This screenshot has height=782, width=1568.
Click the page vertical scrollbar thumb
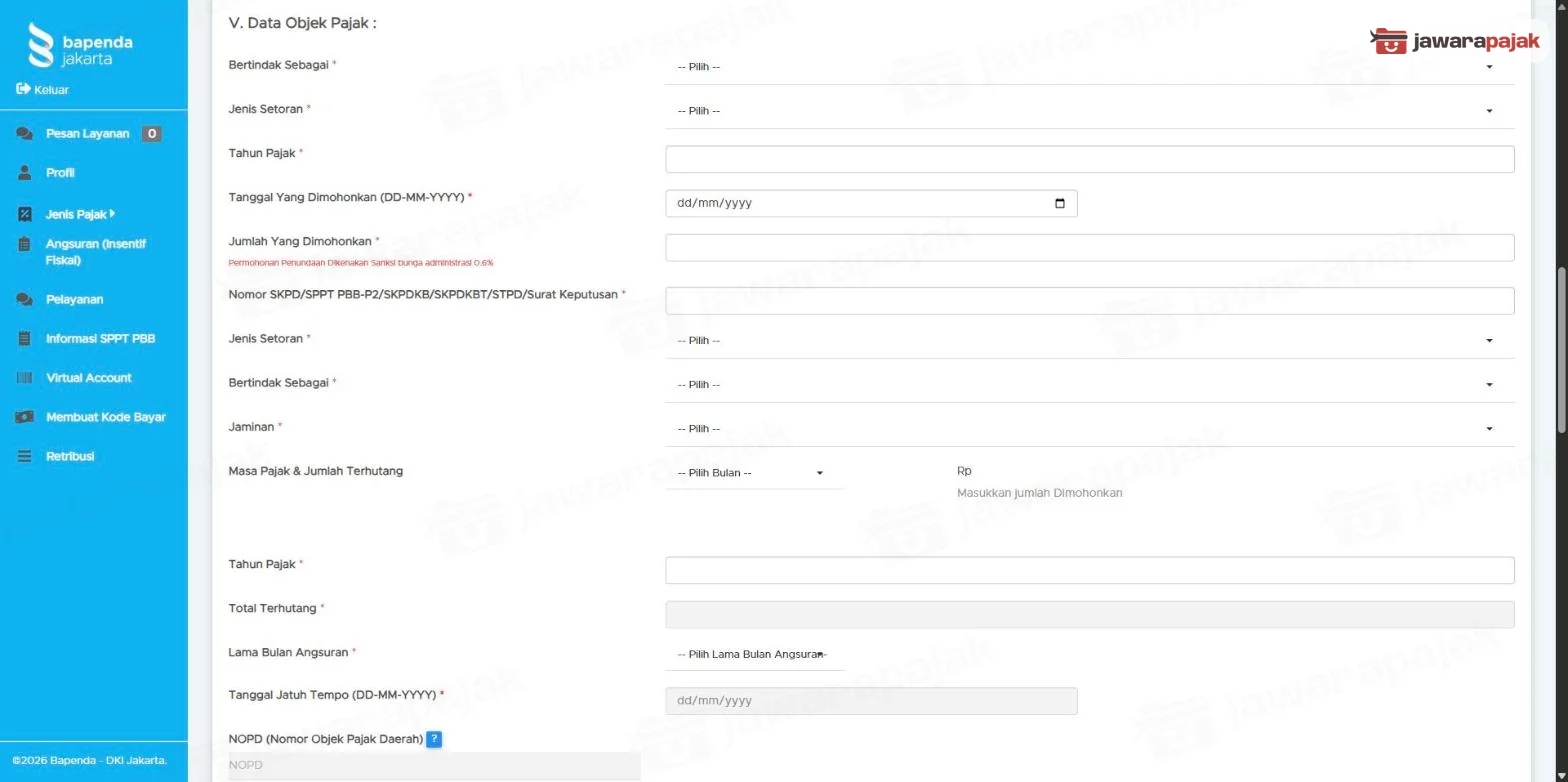click(x=1561, y=350)
